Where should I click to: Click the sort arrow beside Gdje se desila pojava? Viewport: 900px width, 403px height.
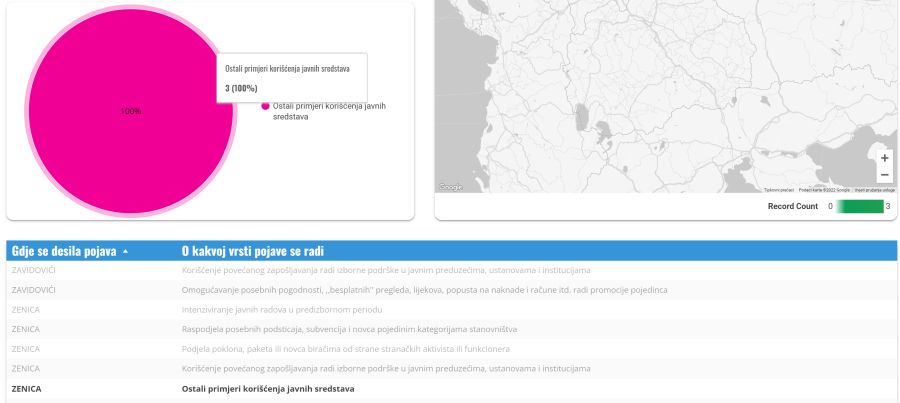click(x=125, y=251)
